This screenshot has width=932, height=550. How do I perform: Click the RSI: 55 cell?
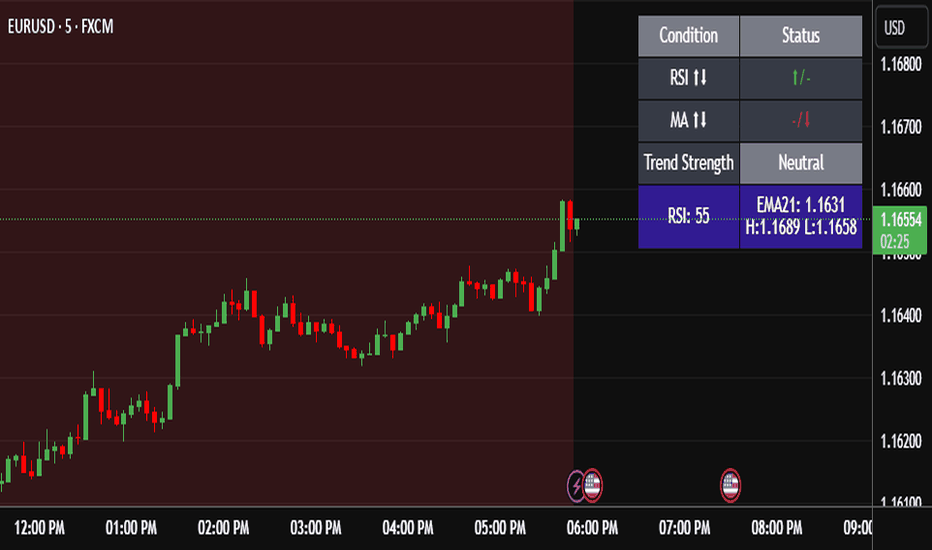point(688,216)
